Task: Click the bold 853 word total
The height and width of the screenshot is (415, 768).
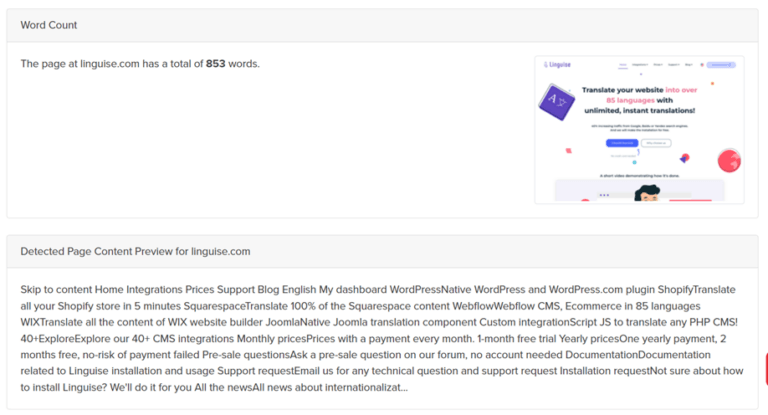Action: (216, 64)
